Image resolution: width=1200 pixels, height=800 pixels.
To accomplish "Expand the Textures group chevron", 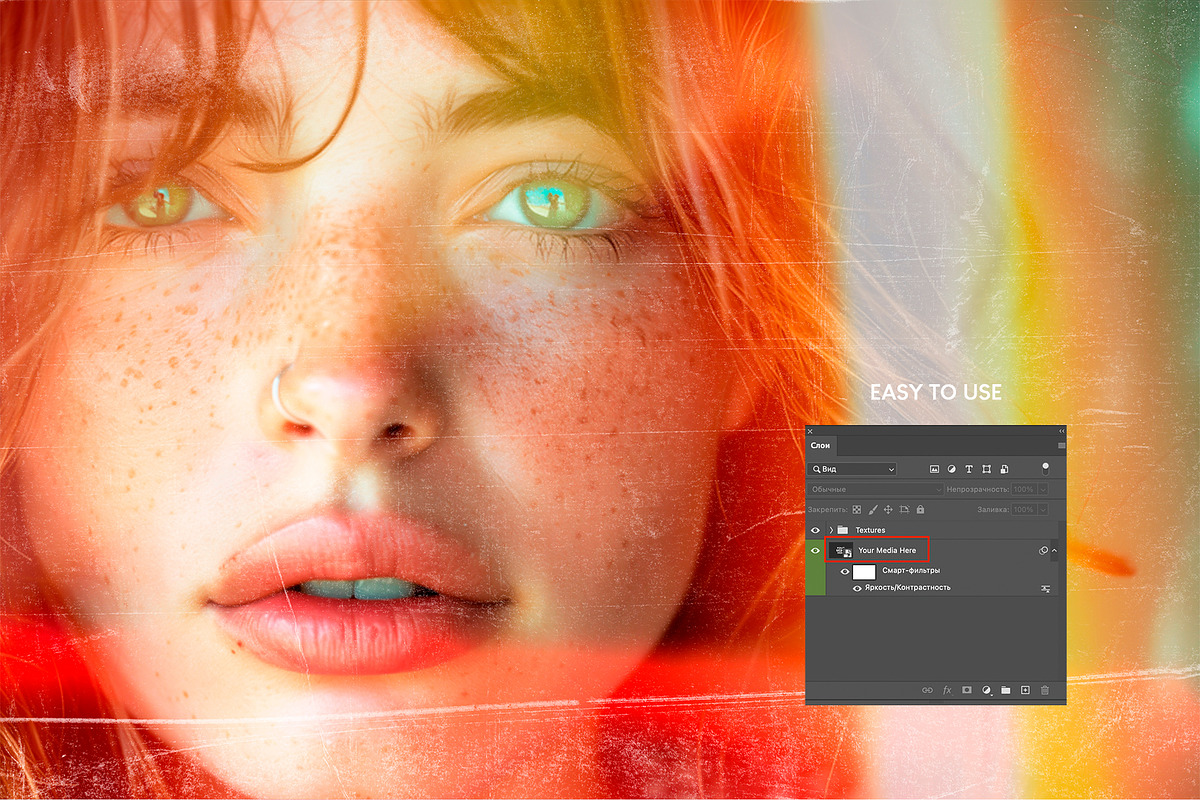I will tap(831, 530).
